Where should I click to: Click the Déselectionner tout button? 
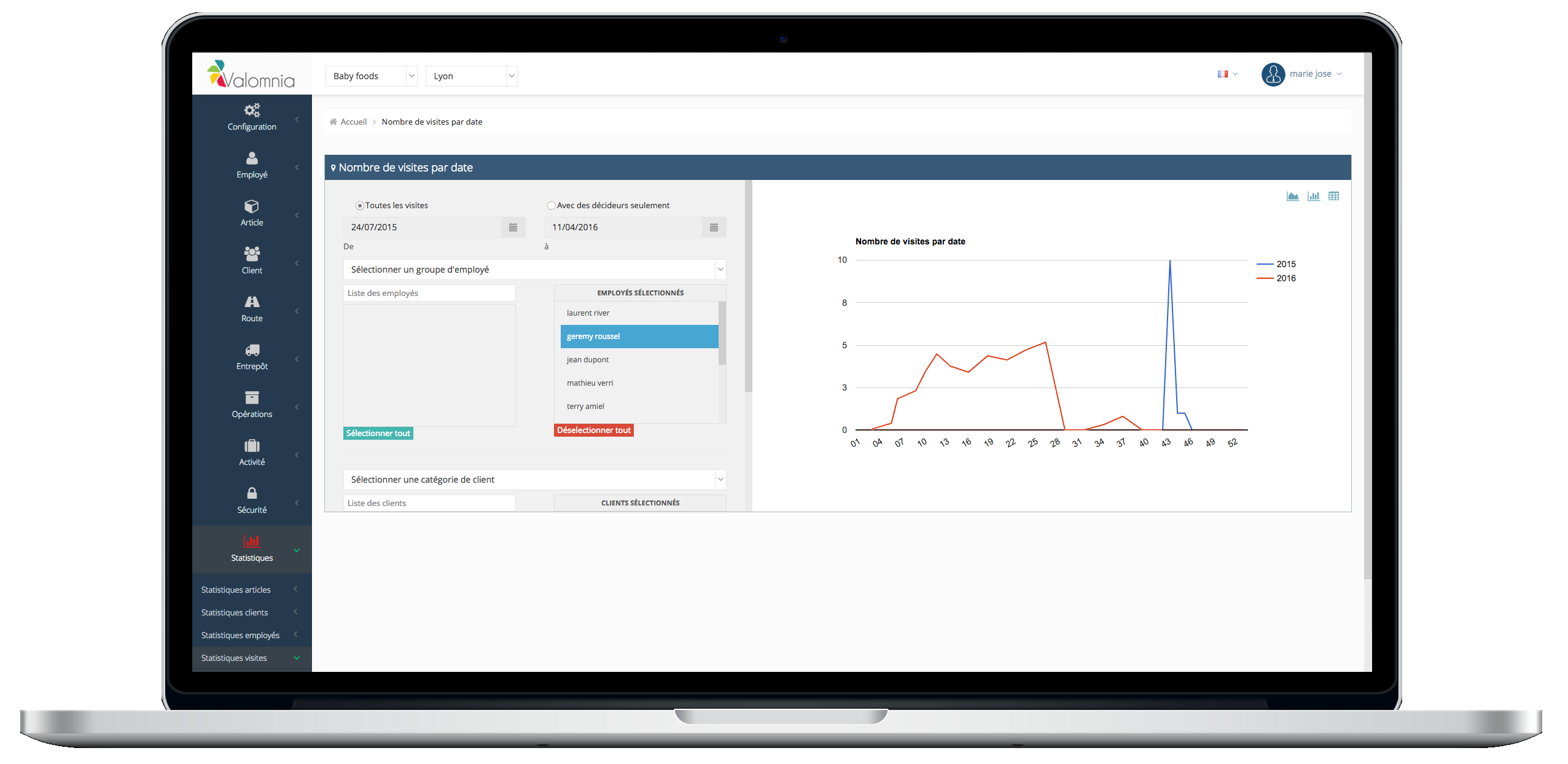point(593,430)
